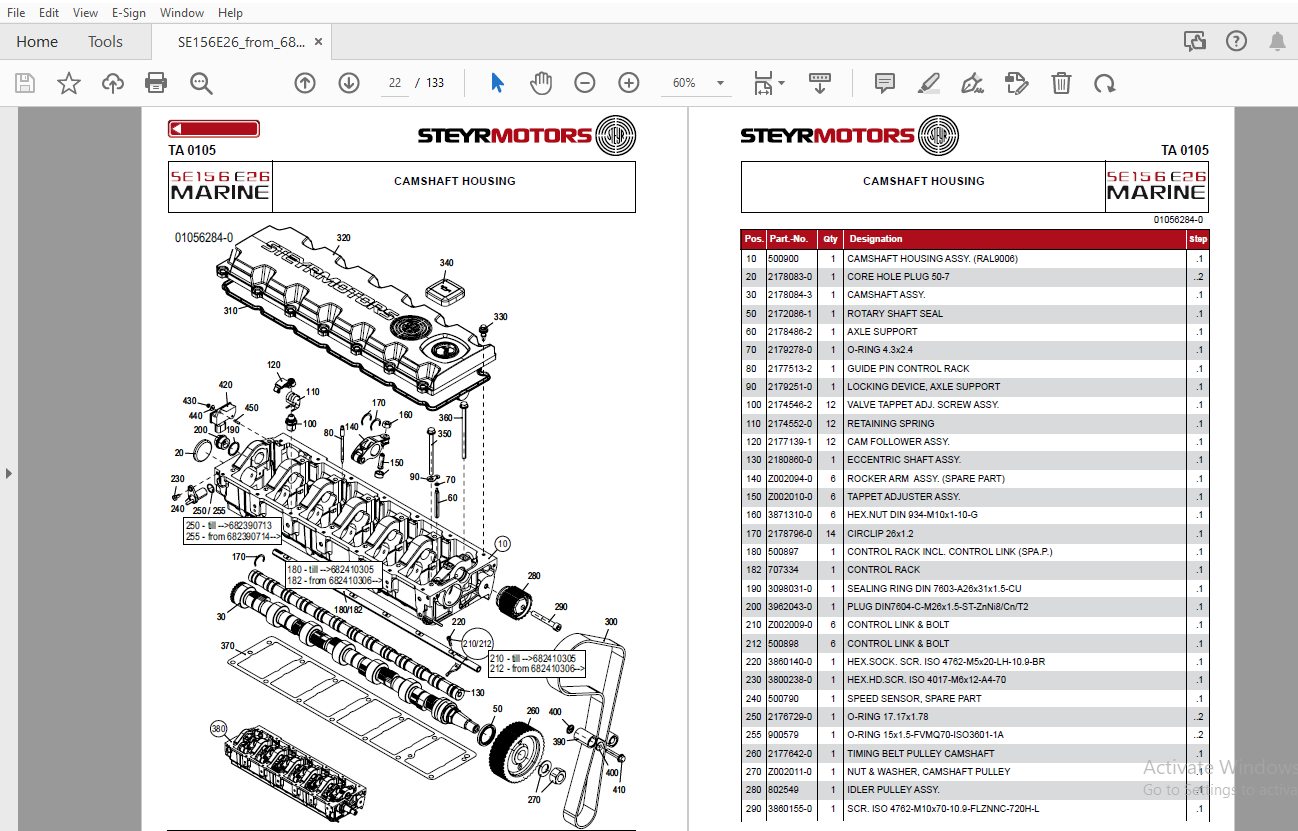Print the document
This screenshot has height=831, width=1298.
coord(156,83)
